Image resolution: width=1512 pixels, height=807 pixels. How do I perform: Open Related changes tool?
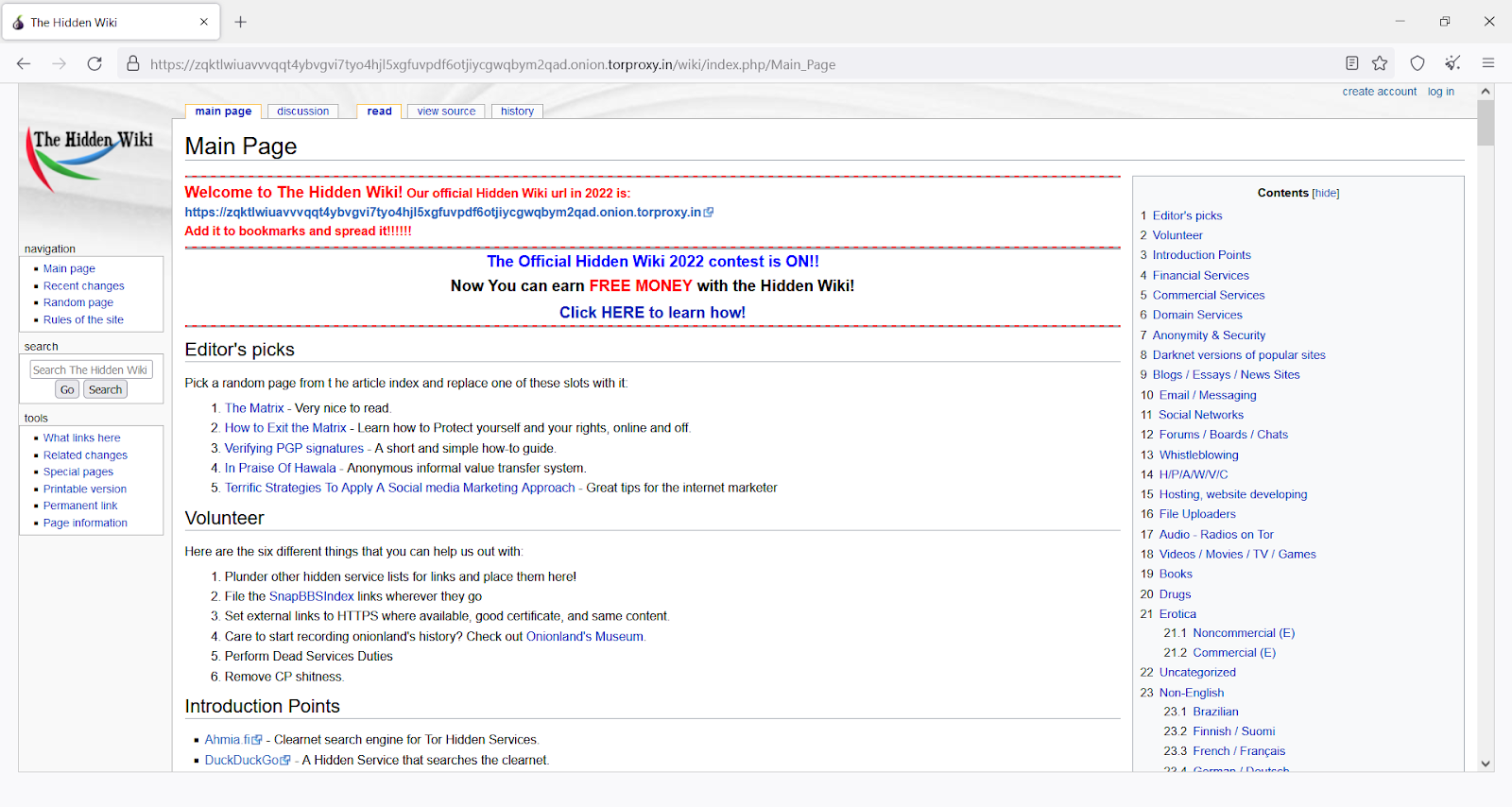(x=85, y=455)
